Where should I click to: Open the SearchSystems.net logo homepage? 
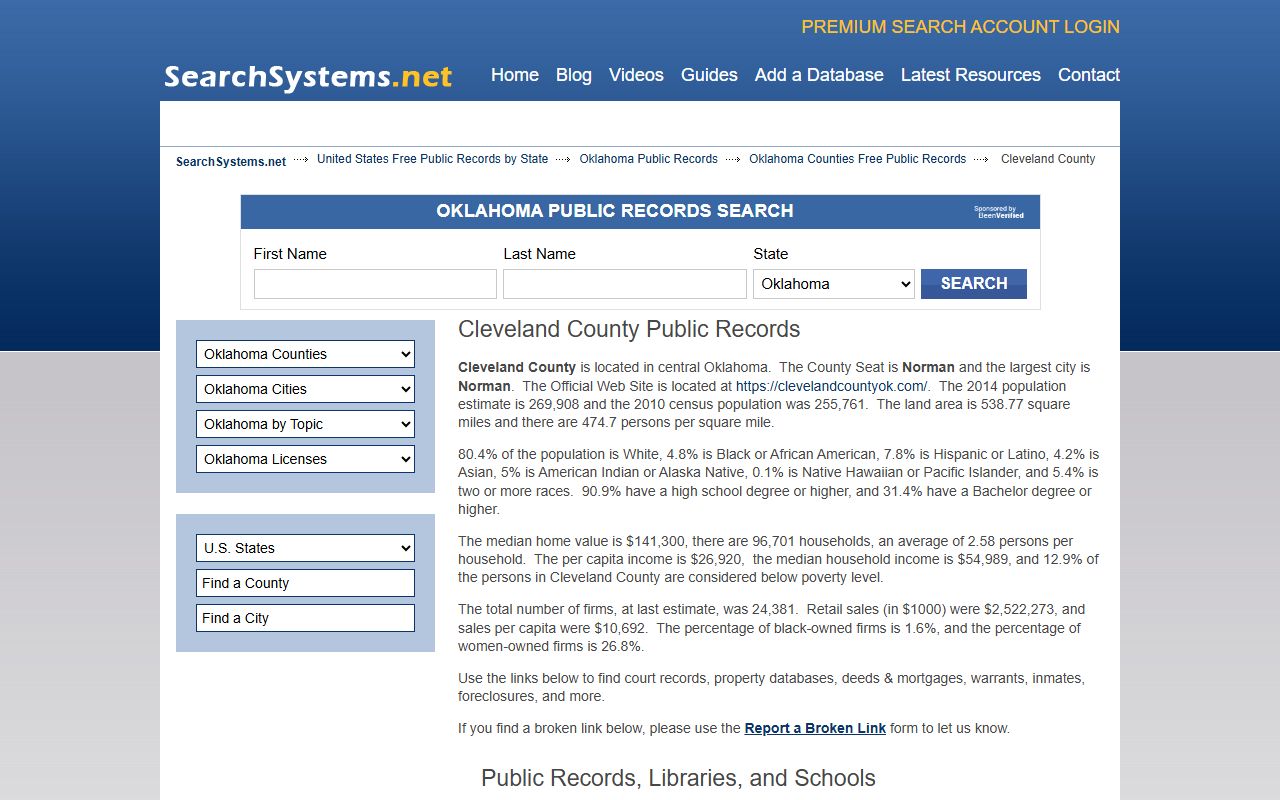(x=308, y=77)
